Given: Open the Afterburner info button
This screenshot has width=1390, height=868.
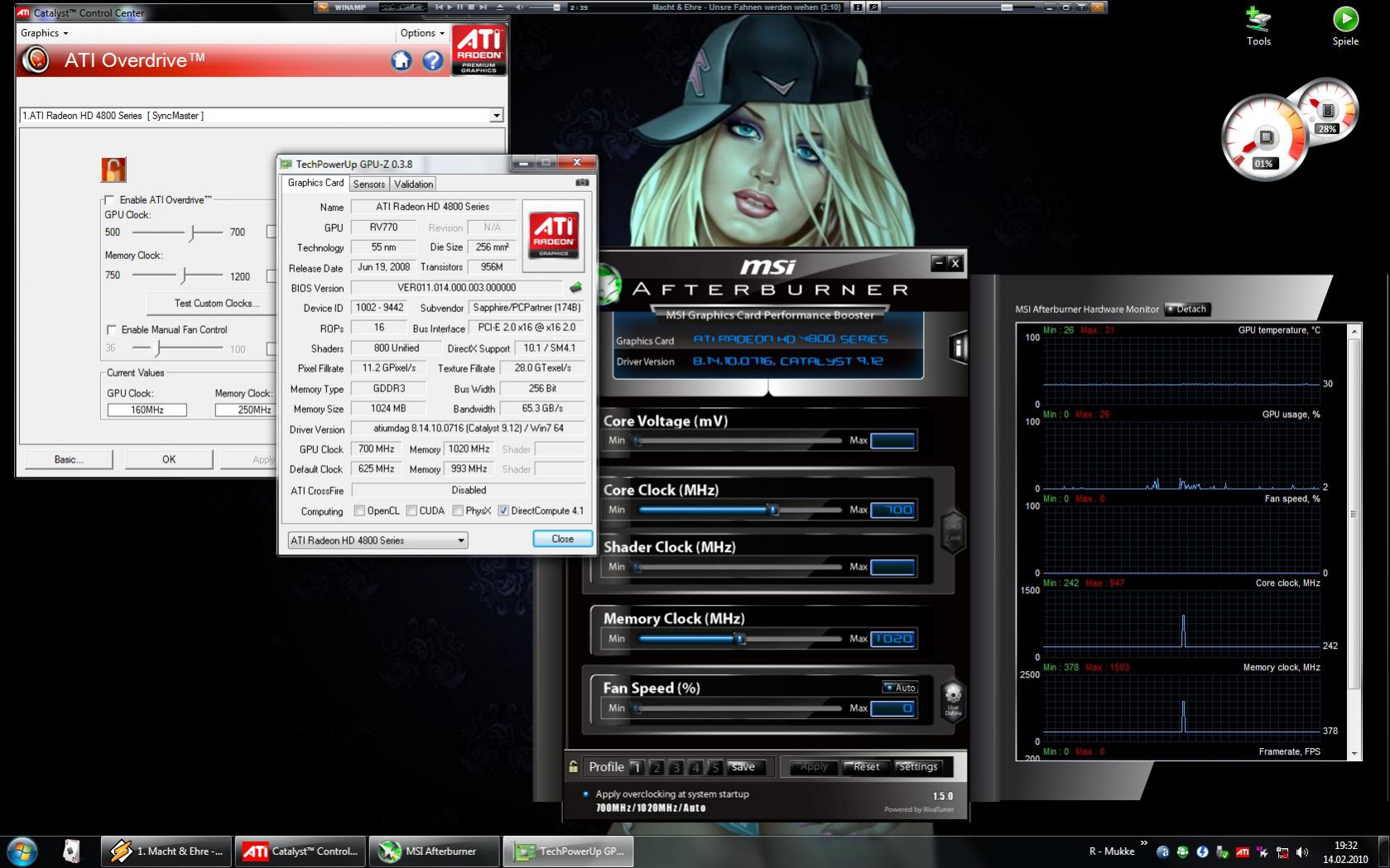Looking at the screenshot, I should coord(957,348).
